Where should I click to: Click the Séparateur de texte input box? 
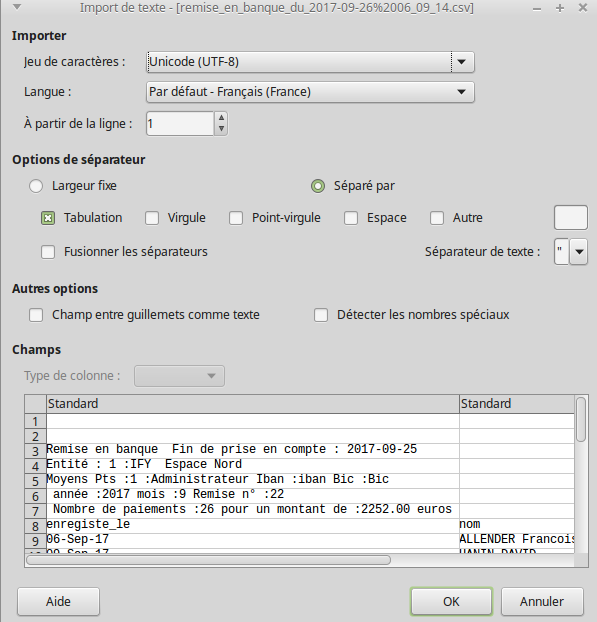click(561, 251)
